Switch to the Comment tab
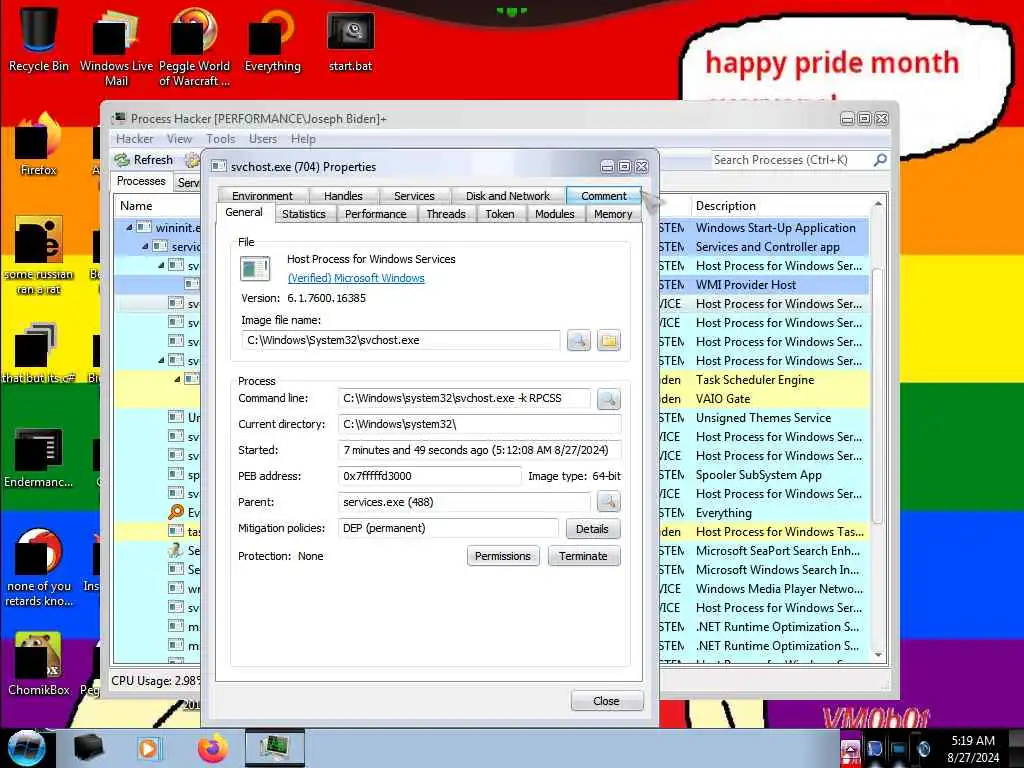Viewport: 1024px width, 768px height. tap(603, 196)
